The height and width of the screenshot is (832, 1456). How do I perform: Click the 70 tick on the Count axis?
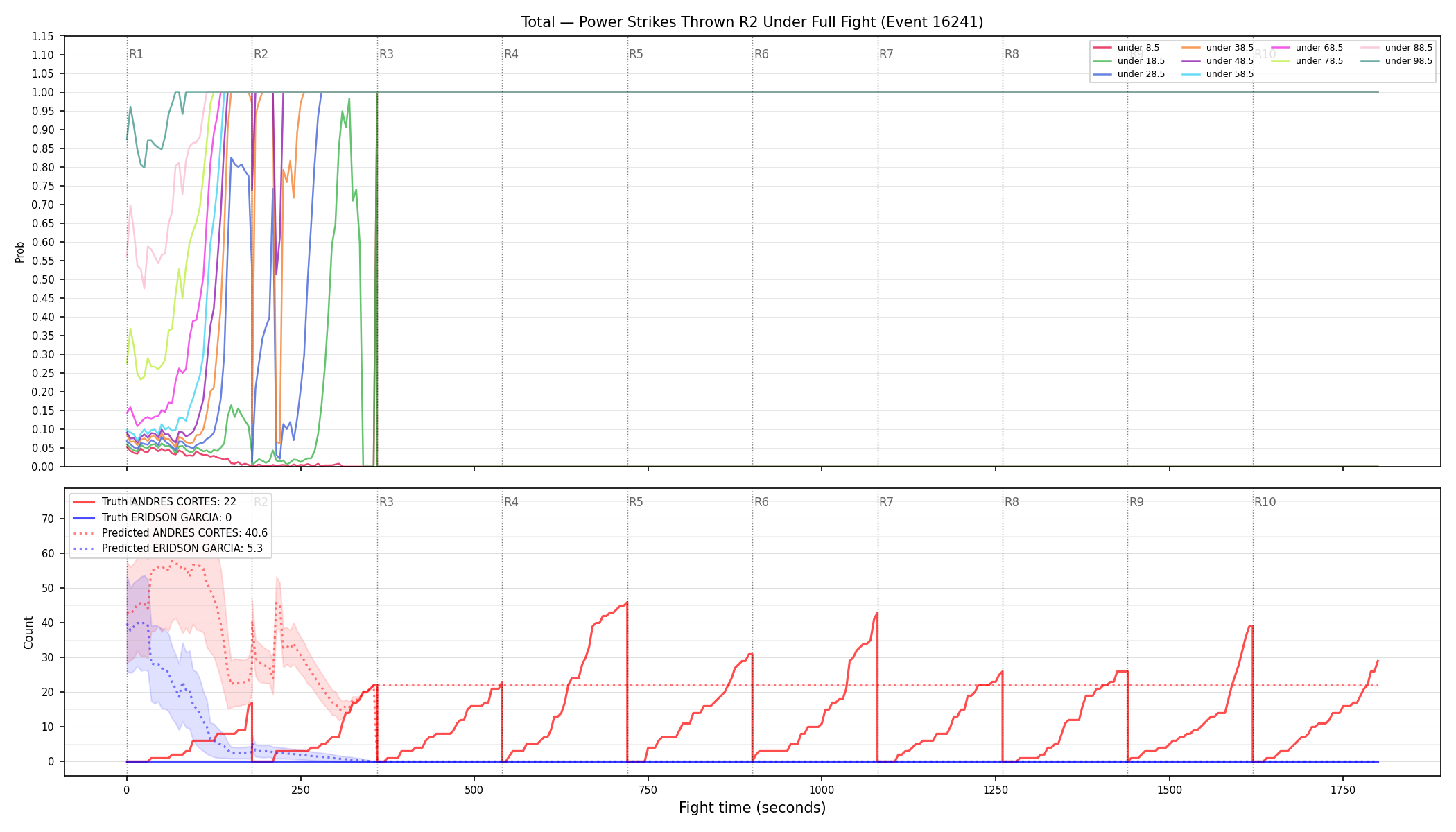tap(48, 519)
